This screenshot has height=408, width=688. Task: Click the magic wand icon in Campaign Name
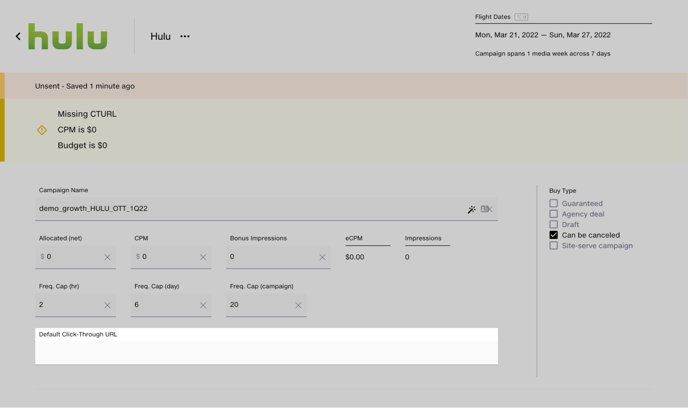(x=472, y=209)
